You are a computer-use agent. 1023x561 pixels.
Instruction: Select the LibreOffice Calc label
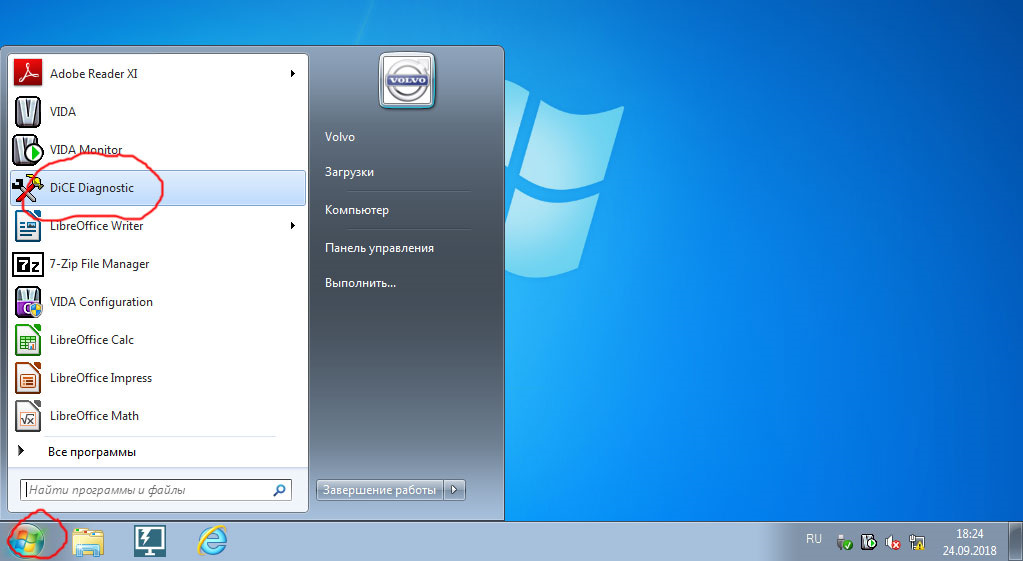coord(92,340)
